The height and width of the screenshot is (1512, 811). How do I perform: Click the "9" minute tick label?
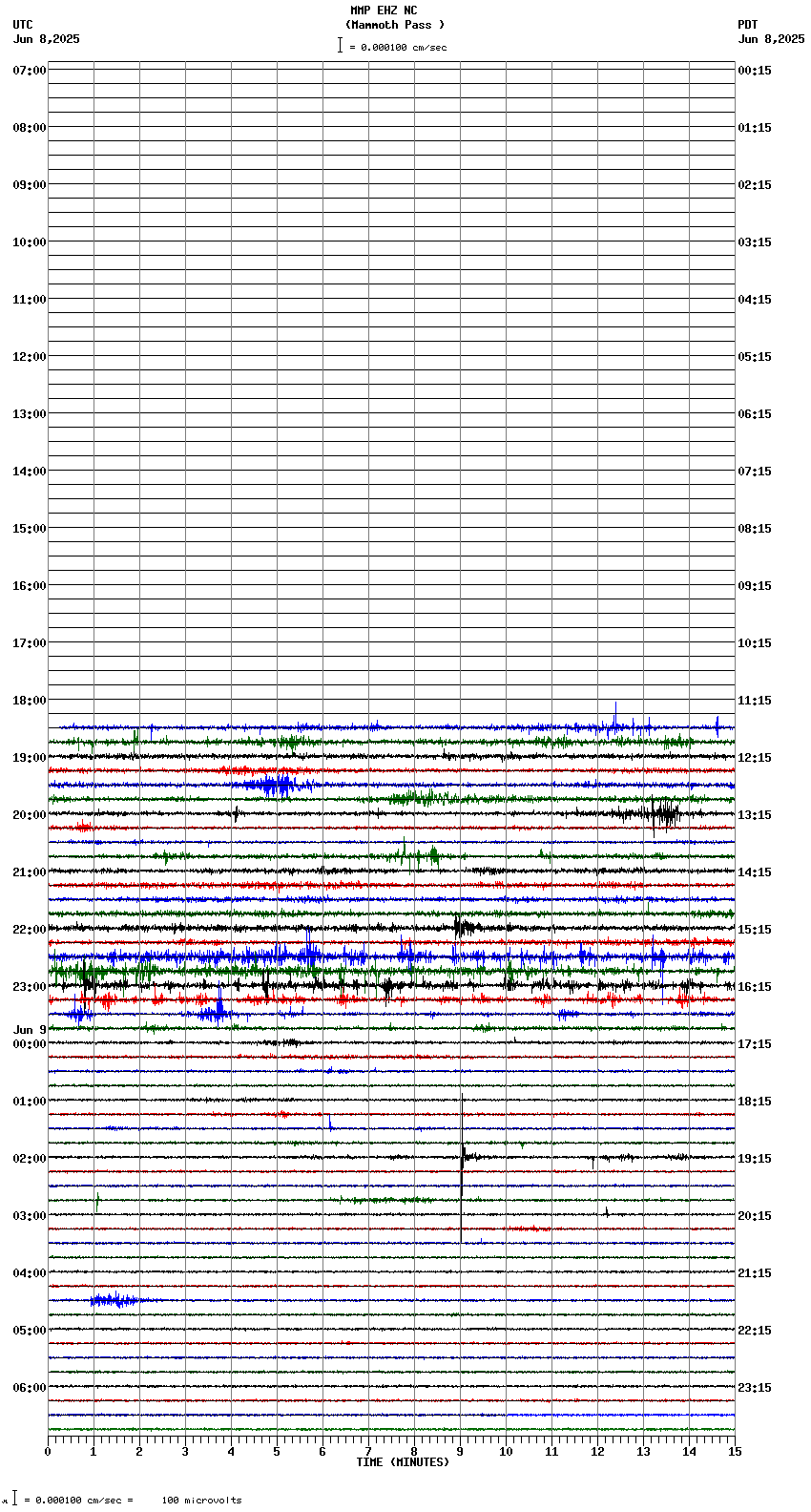pos(460,1452)
